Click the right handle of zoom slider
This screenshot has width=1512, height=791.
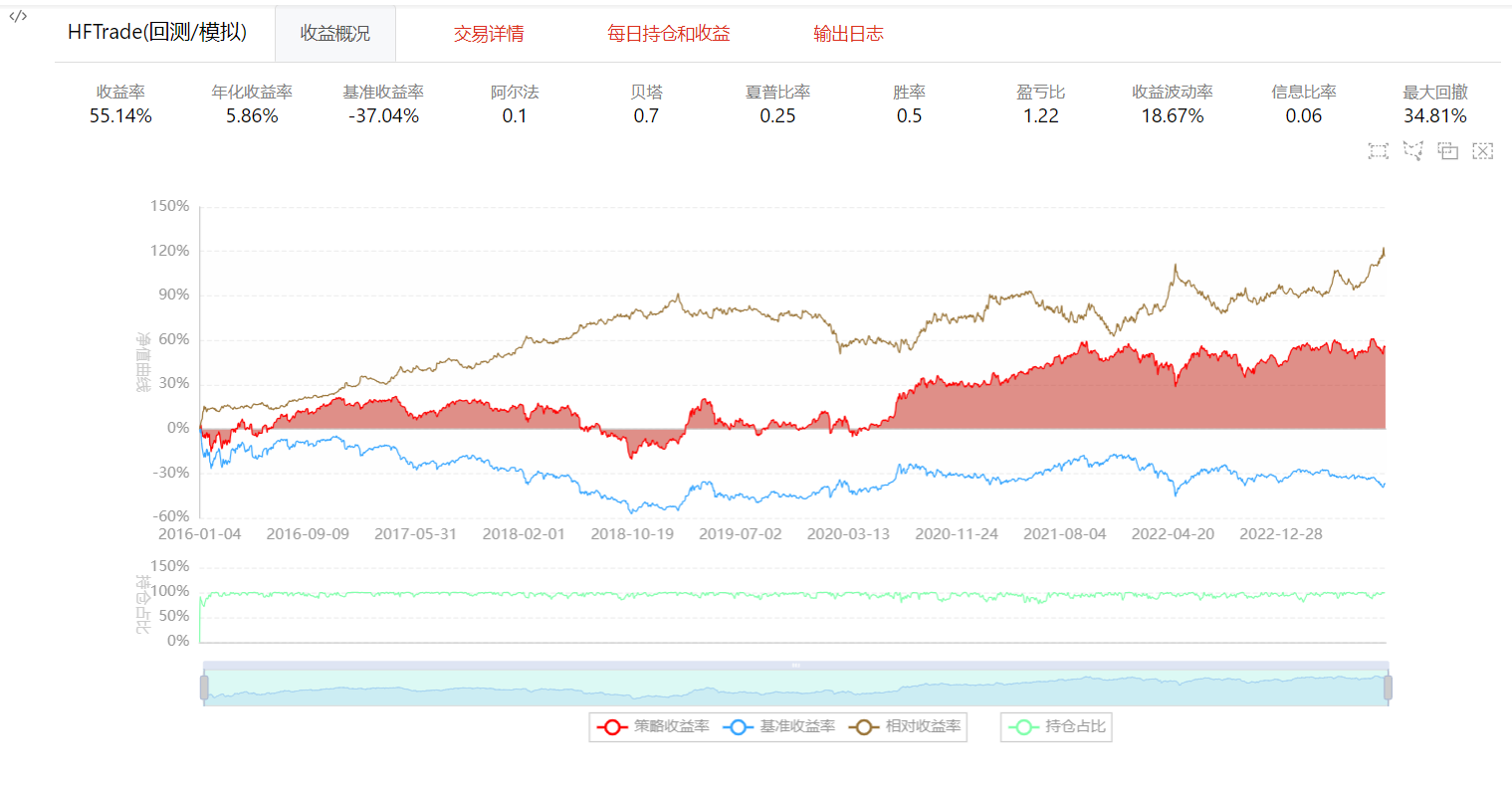click(x=1388, y=688)
